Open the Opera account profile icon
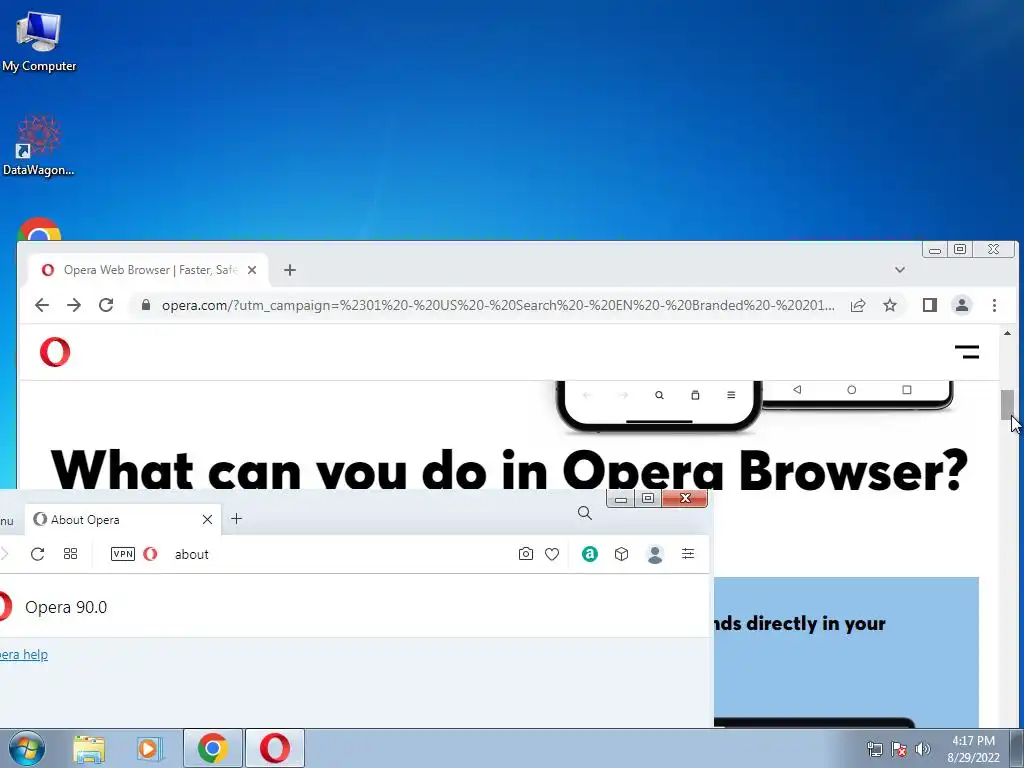Viewport: 1024px width, 768px height. [x=654, y=554]
